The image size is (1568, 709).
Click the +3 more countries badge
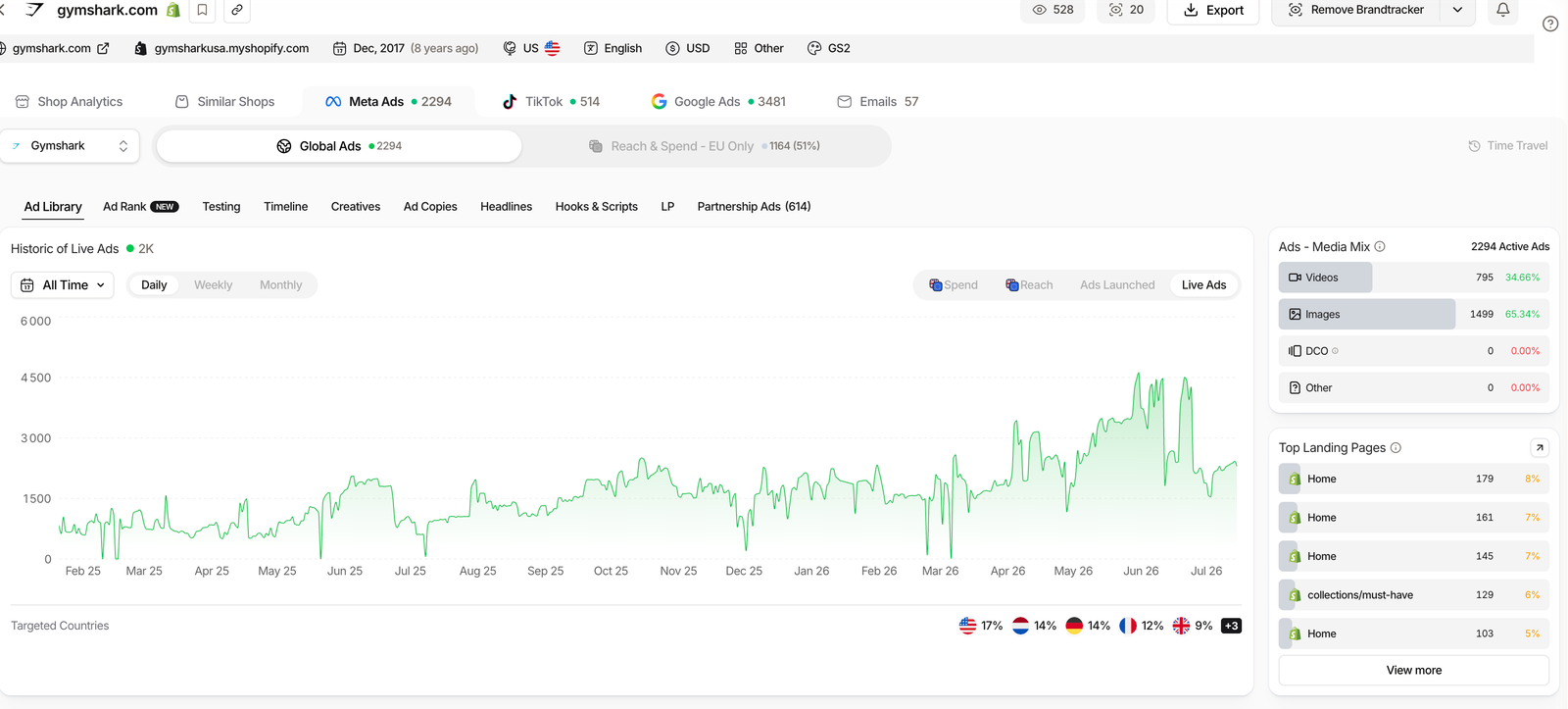coord(1232,626)
